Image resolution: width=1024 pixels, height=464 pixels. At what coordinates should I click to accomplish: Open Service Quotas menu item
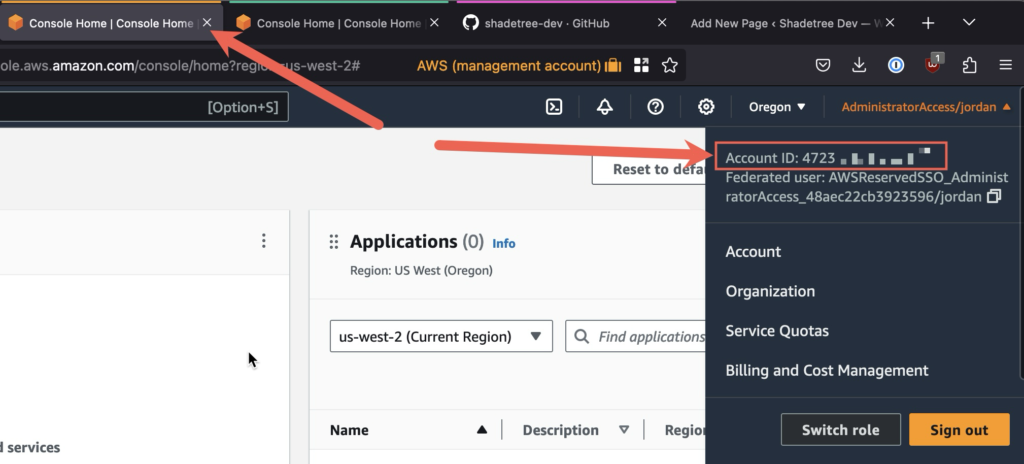tap(776, 331)
